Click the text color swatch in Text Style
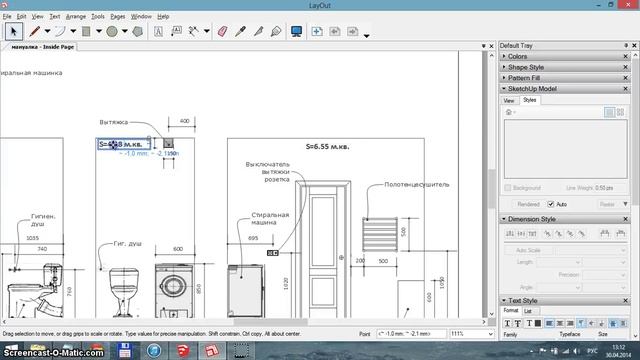Screen dimensions: 640x360 [538, 323]
